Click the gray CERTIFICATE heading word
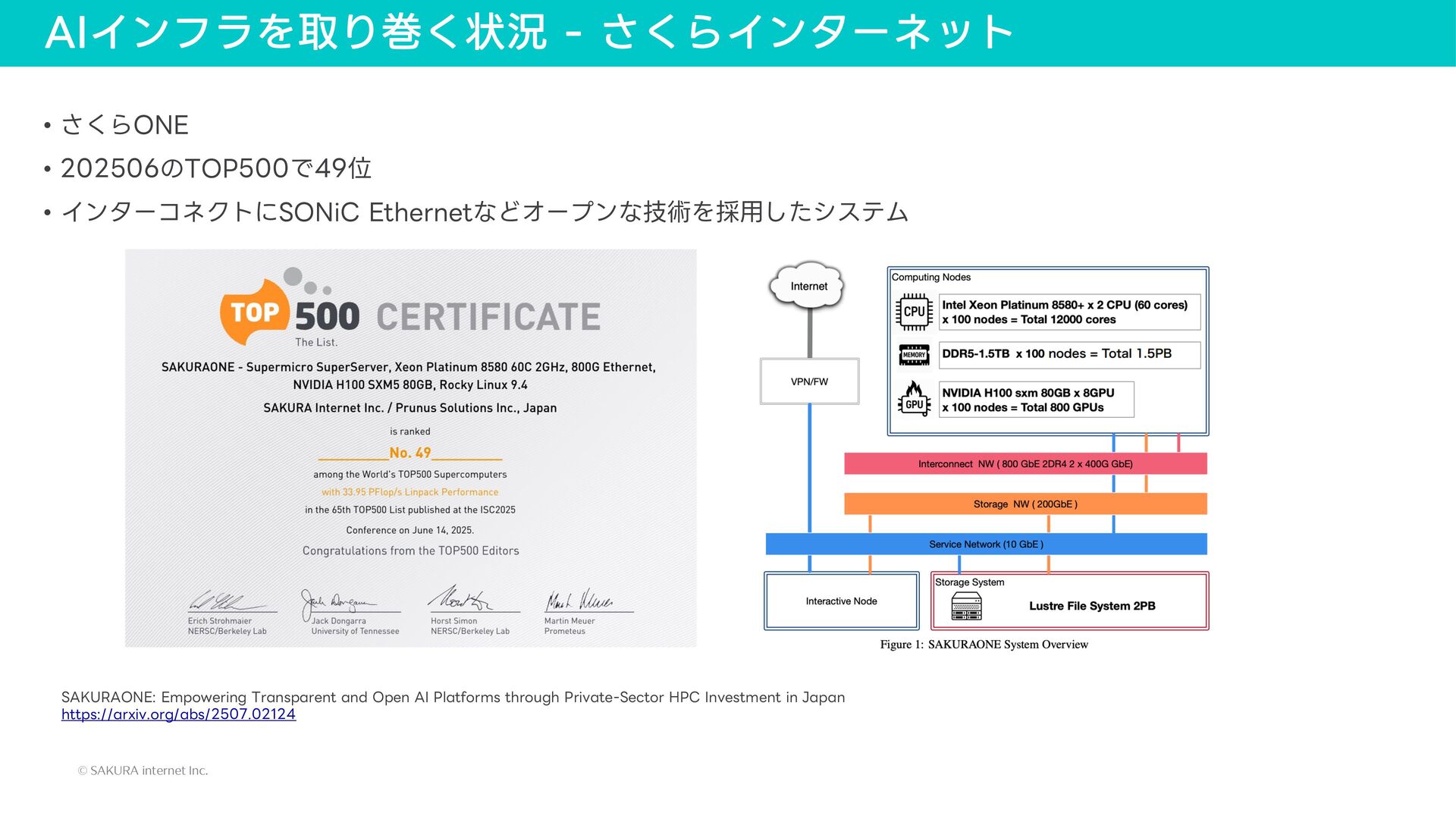The image size is (1456, 819). [x=488, y=317]
